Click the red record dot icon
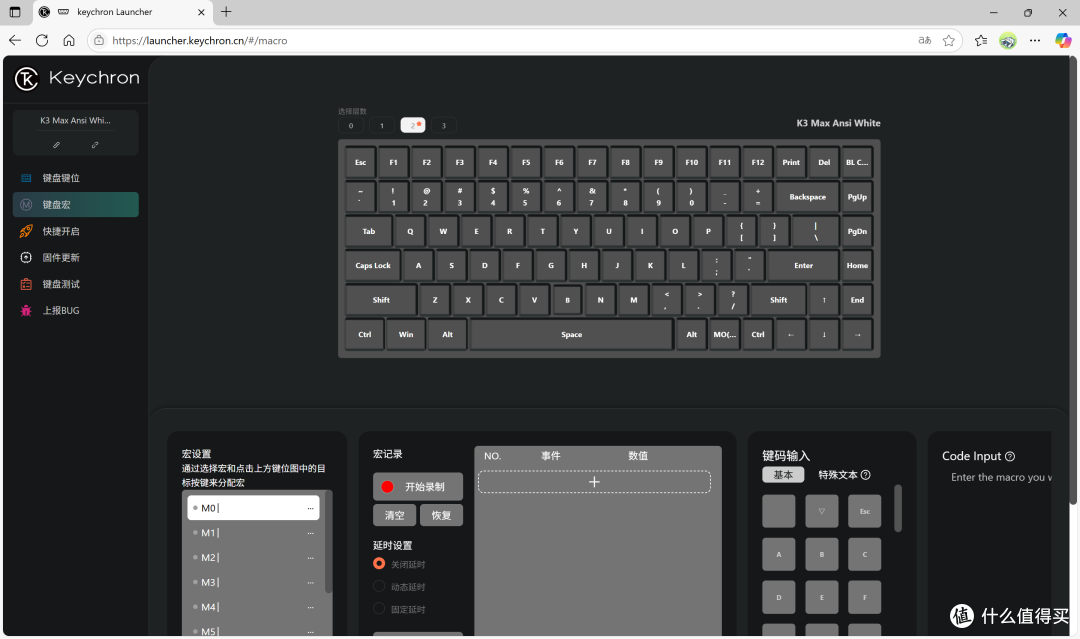This screenshot has height=639, width=1080. pyautogui.click(x=387, y=487)
